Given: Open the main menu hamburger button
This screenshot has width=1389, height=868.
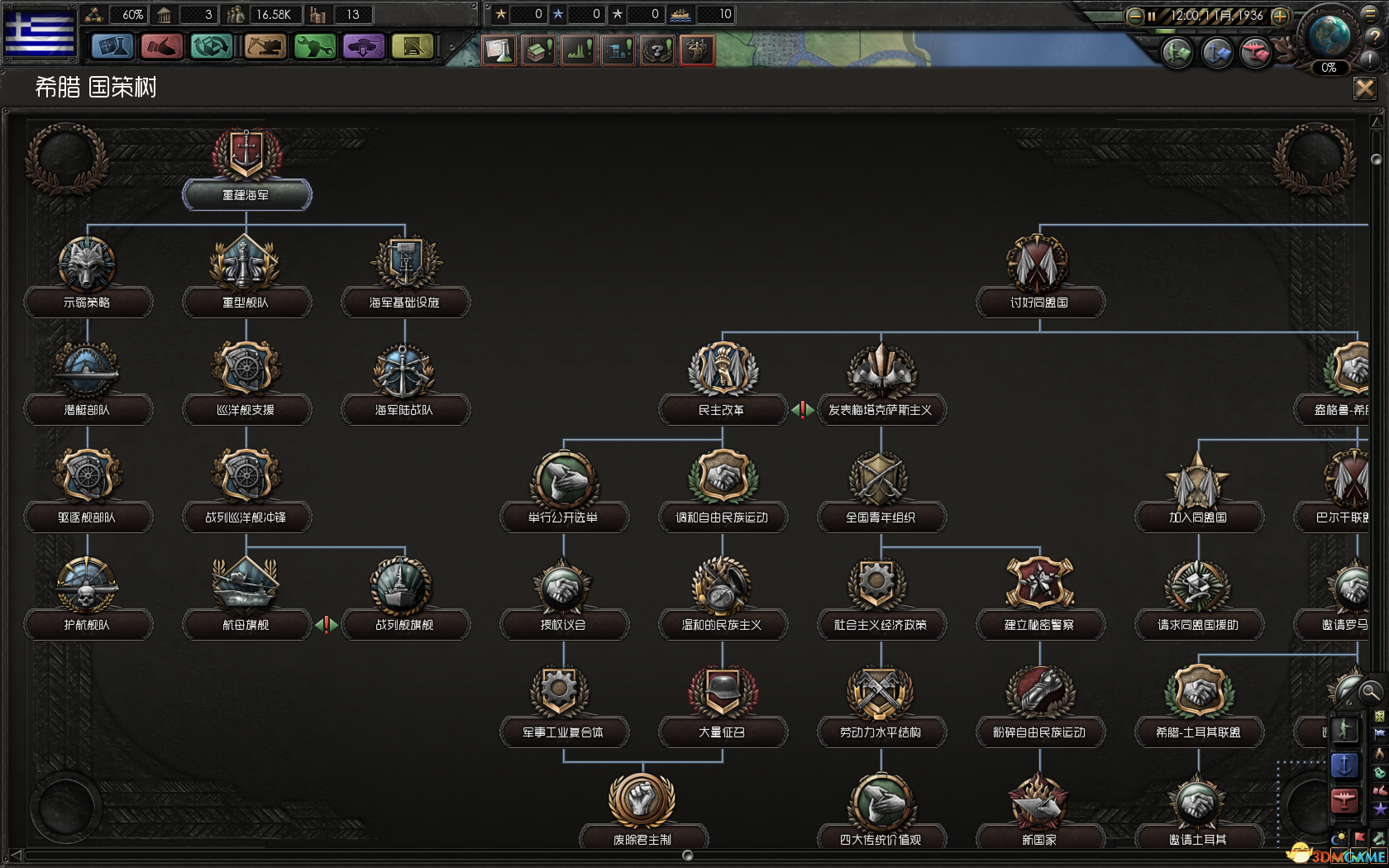Looking at the screenshot, I should tap(1371, 13).
